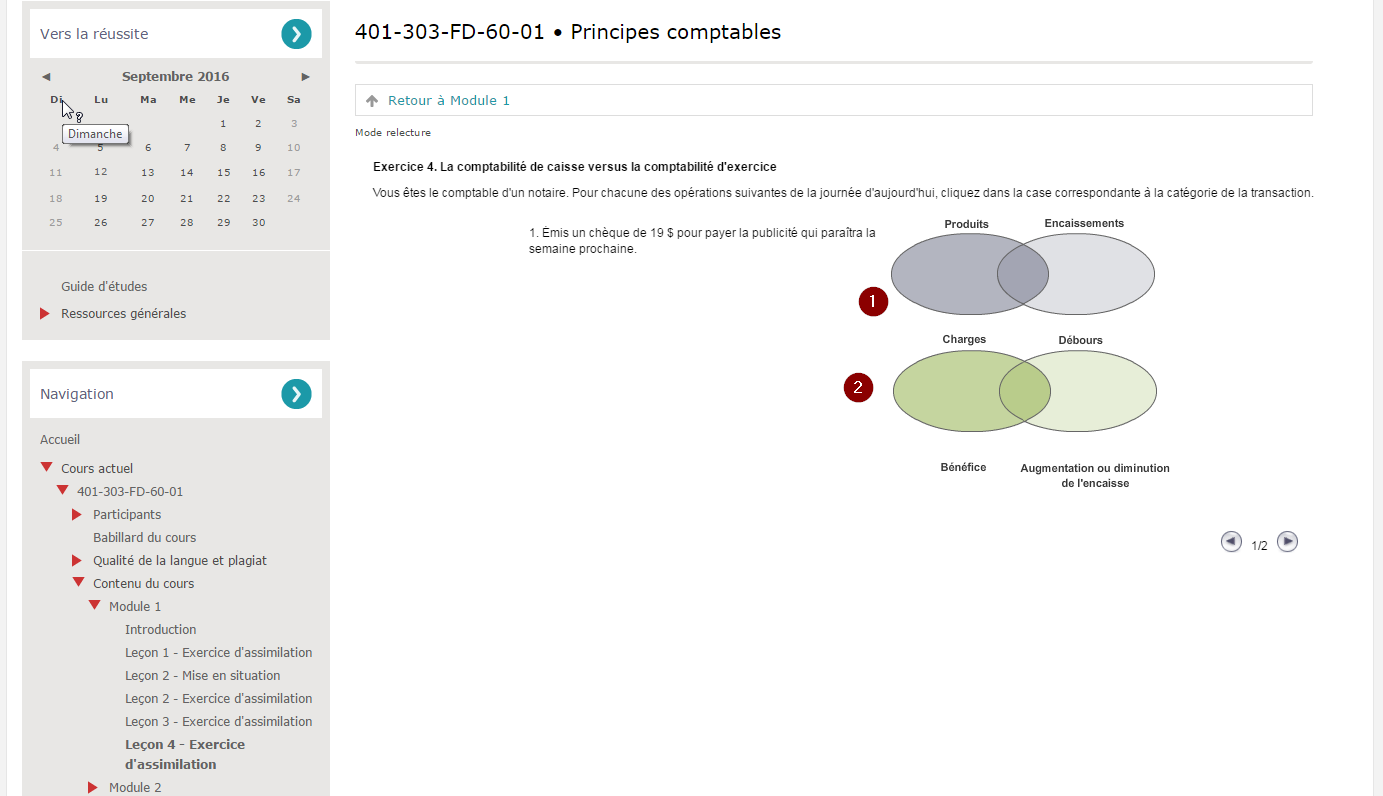This screenshot has width=1383, height=796.
Task: Click the next page arrow of the exercise
Action: click(1288, 541)
